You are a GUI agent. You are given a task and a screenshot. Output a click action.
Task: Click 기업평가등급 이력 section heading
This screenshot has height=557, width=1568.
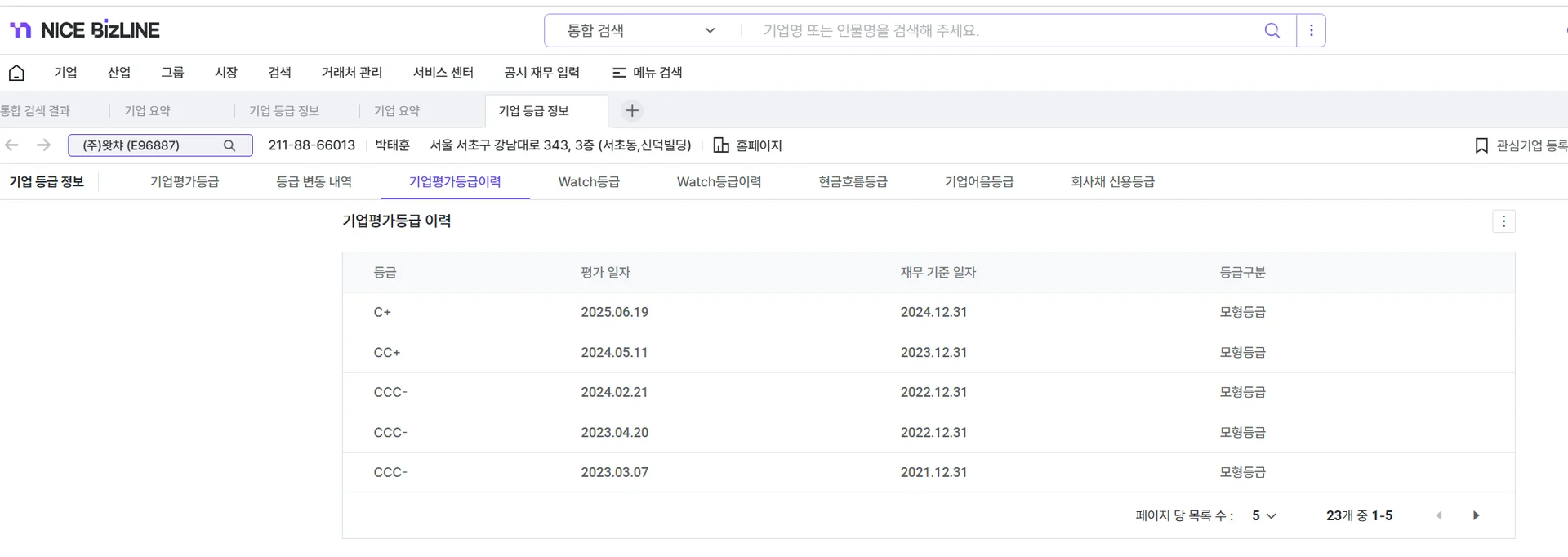(397, 221)
